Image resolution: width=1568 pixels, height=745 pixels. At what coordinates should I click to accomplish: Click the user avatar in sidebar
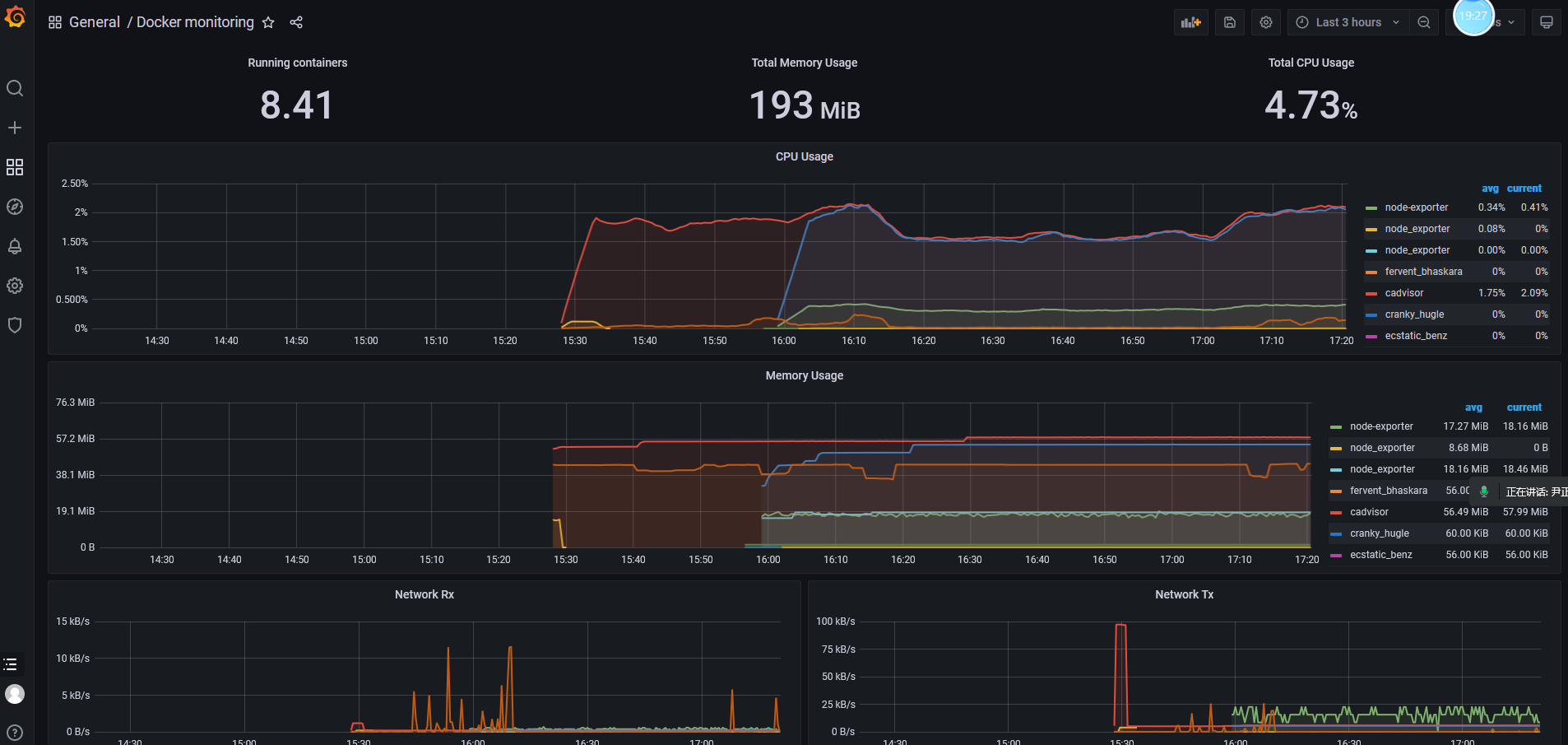click(x=15, y=694)
